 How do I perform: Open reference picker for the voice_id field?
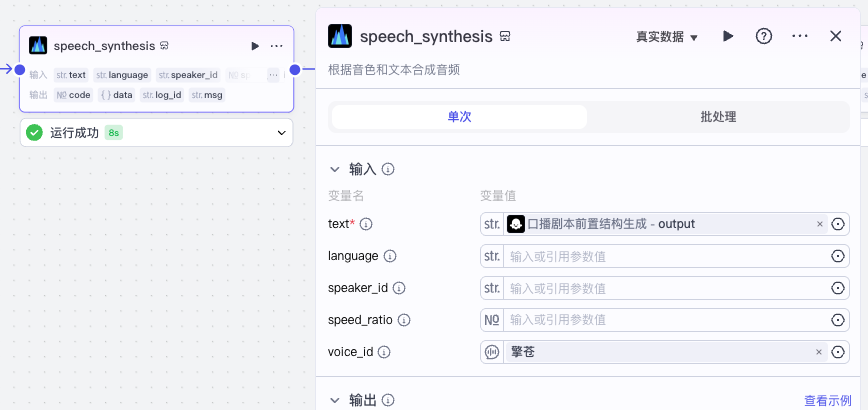tap(838, 352)
